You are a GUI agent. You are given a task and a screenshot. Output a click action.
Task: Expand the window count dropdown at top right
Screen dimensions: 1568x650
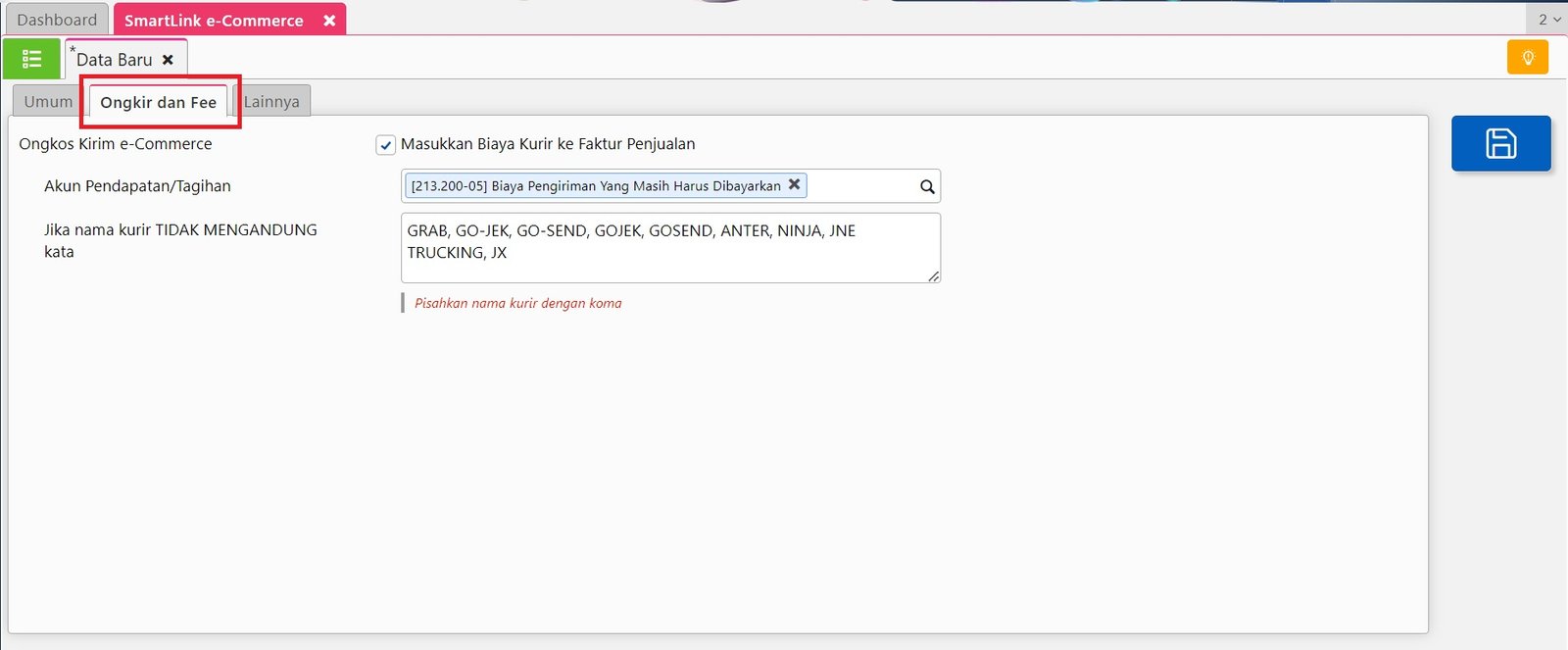click(1548, 20)
